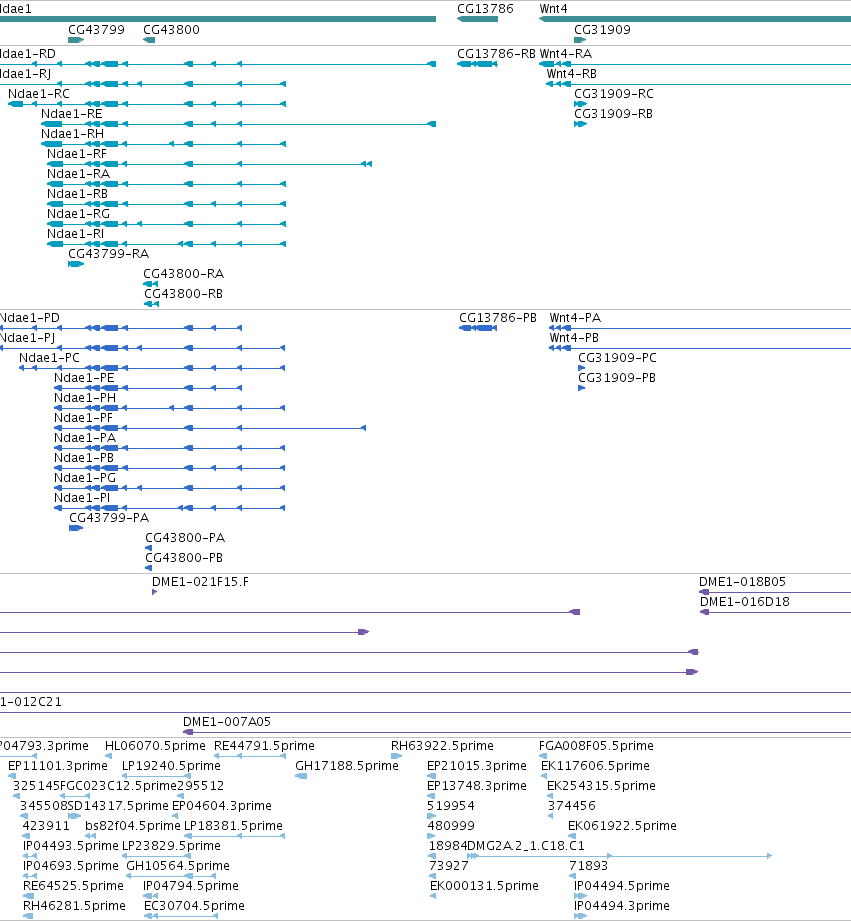This screenshot has height=921, width=851.
Task: Click the exon glyph under CG13786-RB
Action: pos(477,63)
